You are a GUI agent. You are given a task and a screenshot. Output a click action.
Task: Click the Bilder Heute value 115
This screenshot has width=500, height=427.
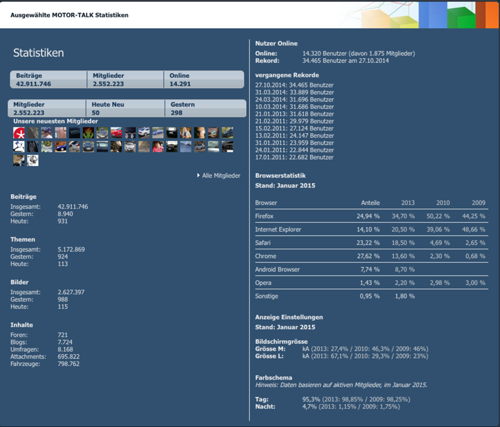coord(62,307)
